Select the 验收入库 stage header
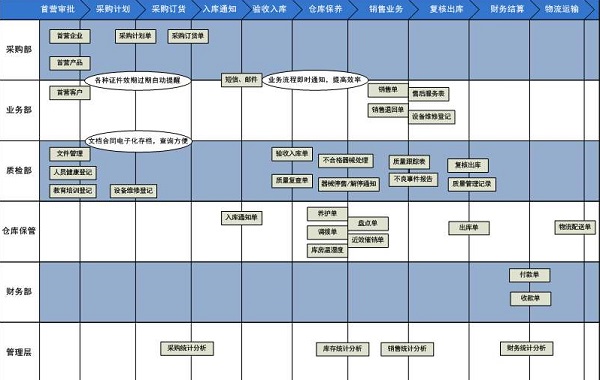This screenshot has height=380, width=600. (269, 9)
